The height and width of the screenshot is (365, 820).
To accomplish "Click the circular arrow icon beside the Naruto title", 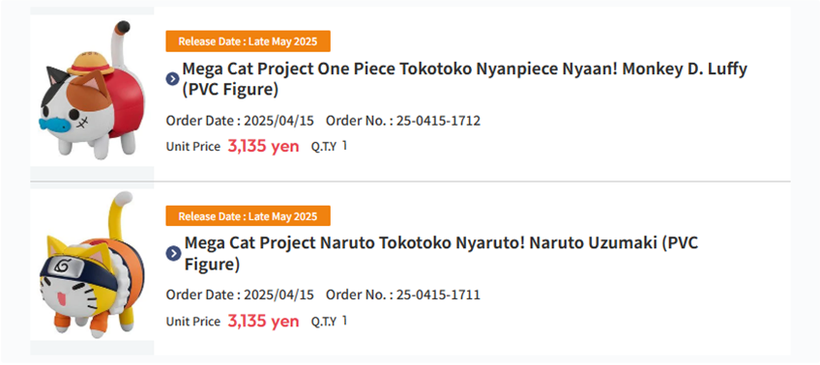I will point(173,254).
